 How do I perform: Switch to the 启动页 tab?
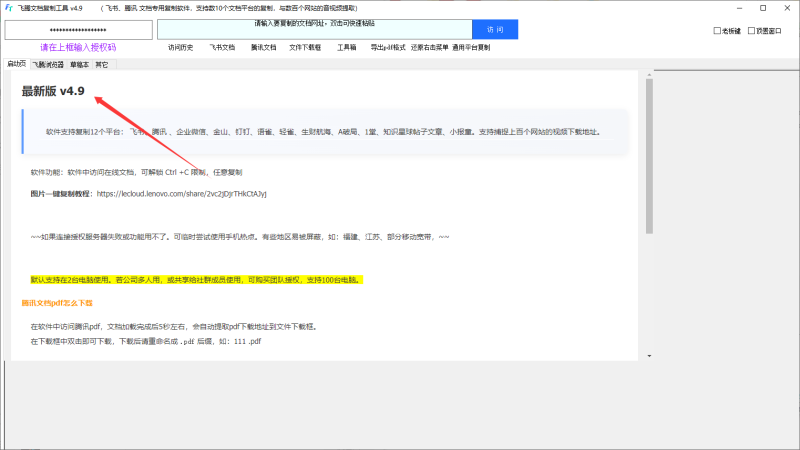tap(16, 64)
